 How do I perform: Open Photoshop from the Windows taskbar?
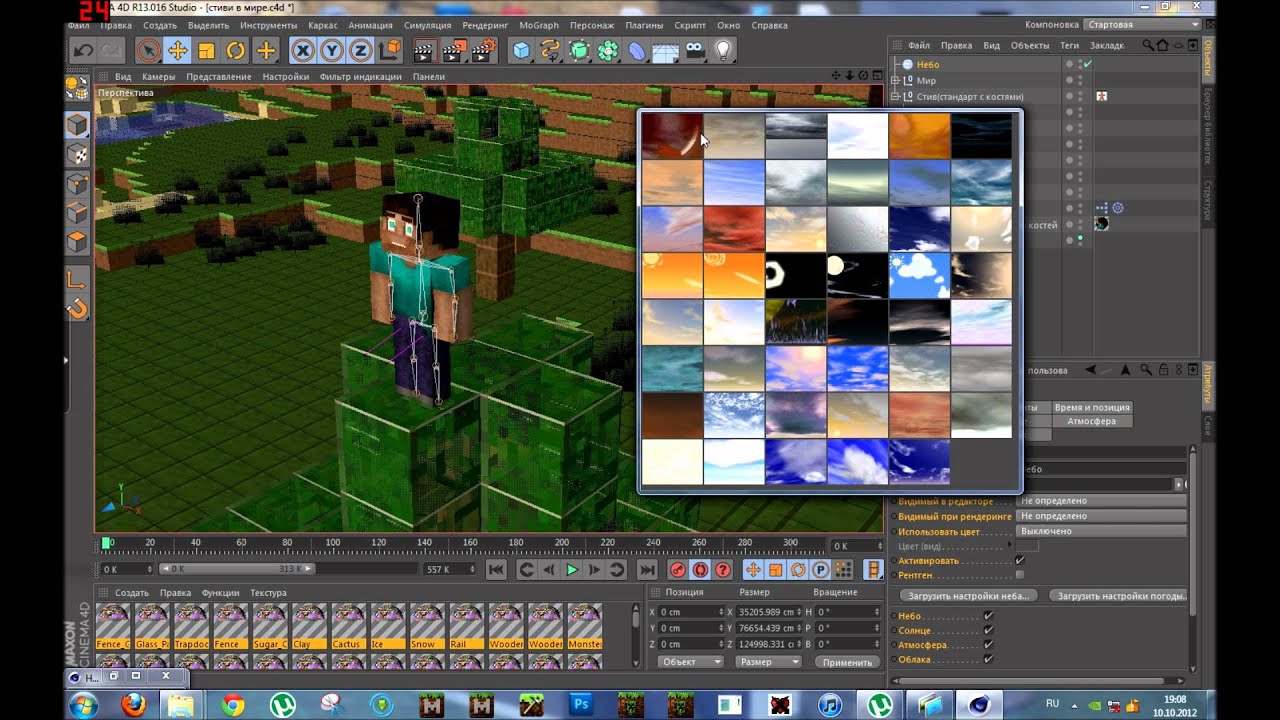pyautogui.click(x=579, y=705)
